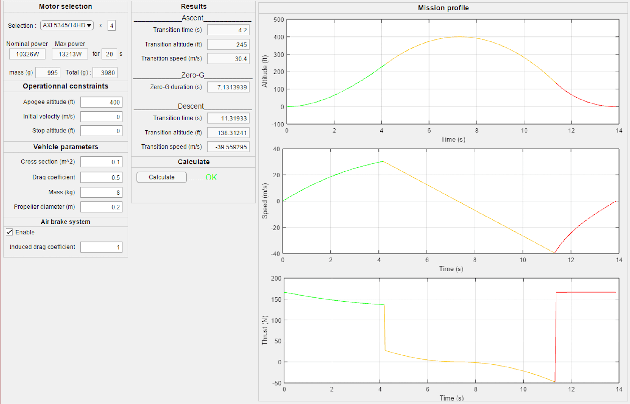Click the Apogee altitude input field
This screenshot has width=630, height=404.
click(101, 102)
